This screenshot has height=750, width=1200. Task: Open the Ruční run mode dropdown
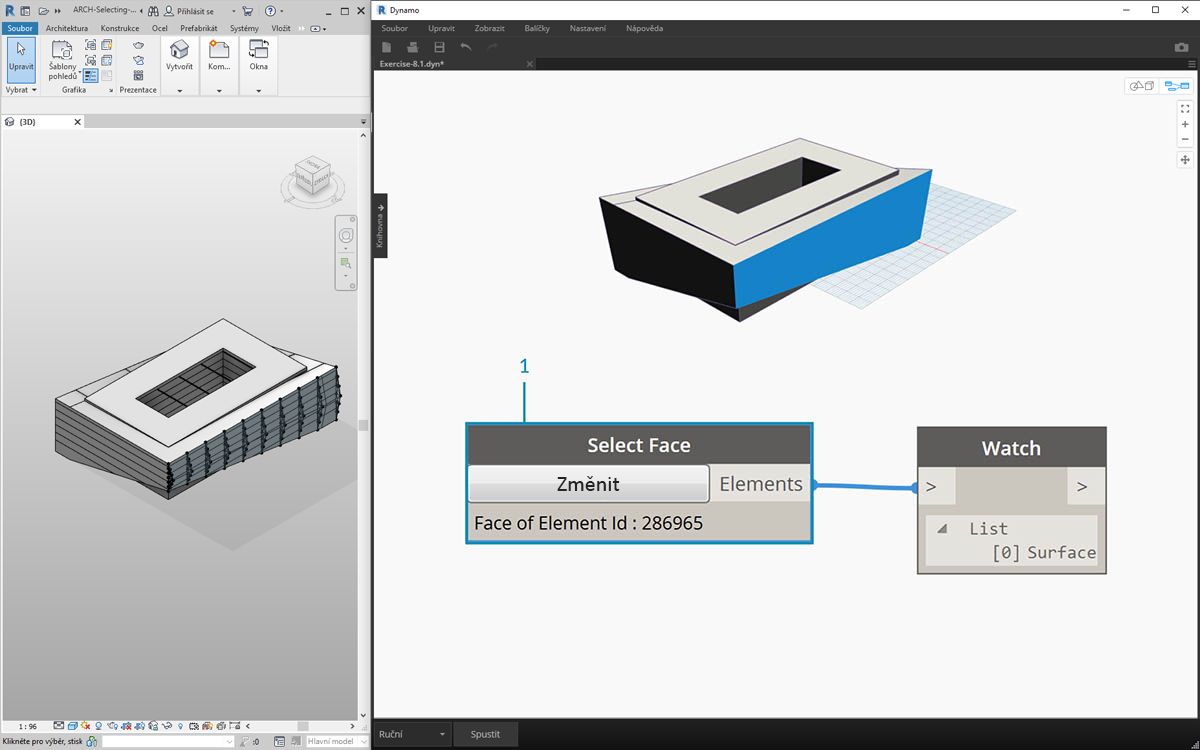(x=412, y=734)
